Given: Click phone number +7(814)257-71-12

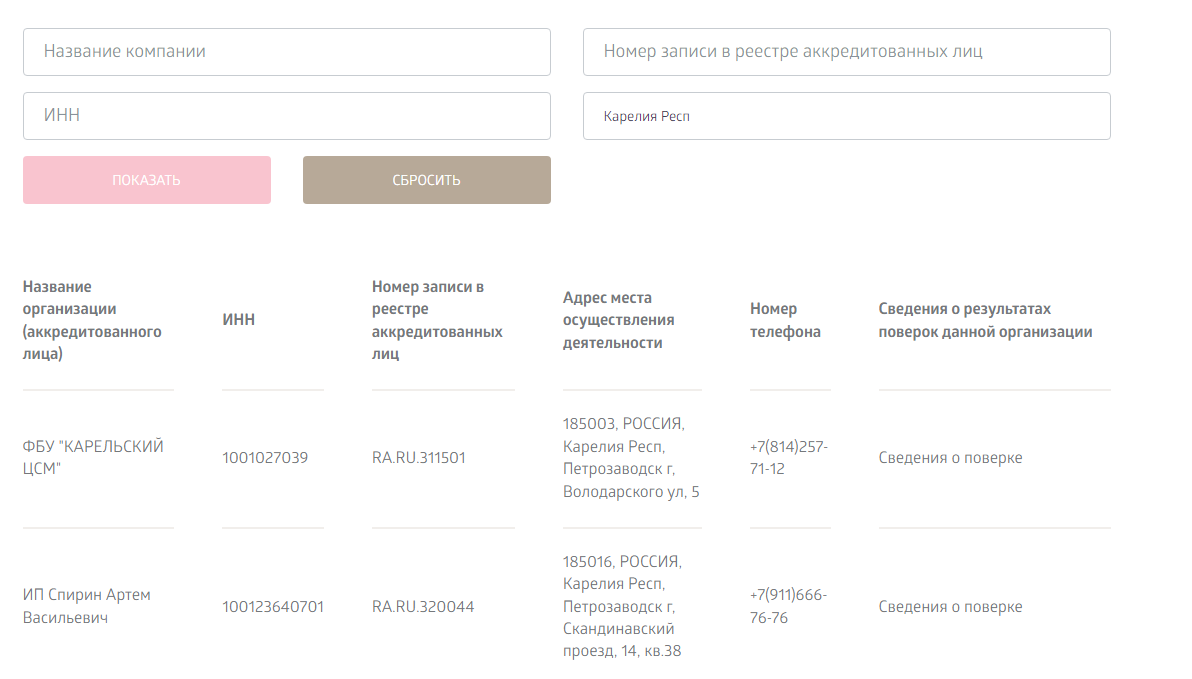Looking at the screenshot, I should [787, 457].
